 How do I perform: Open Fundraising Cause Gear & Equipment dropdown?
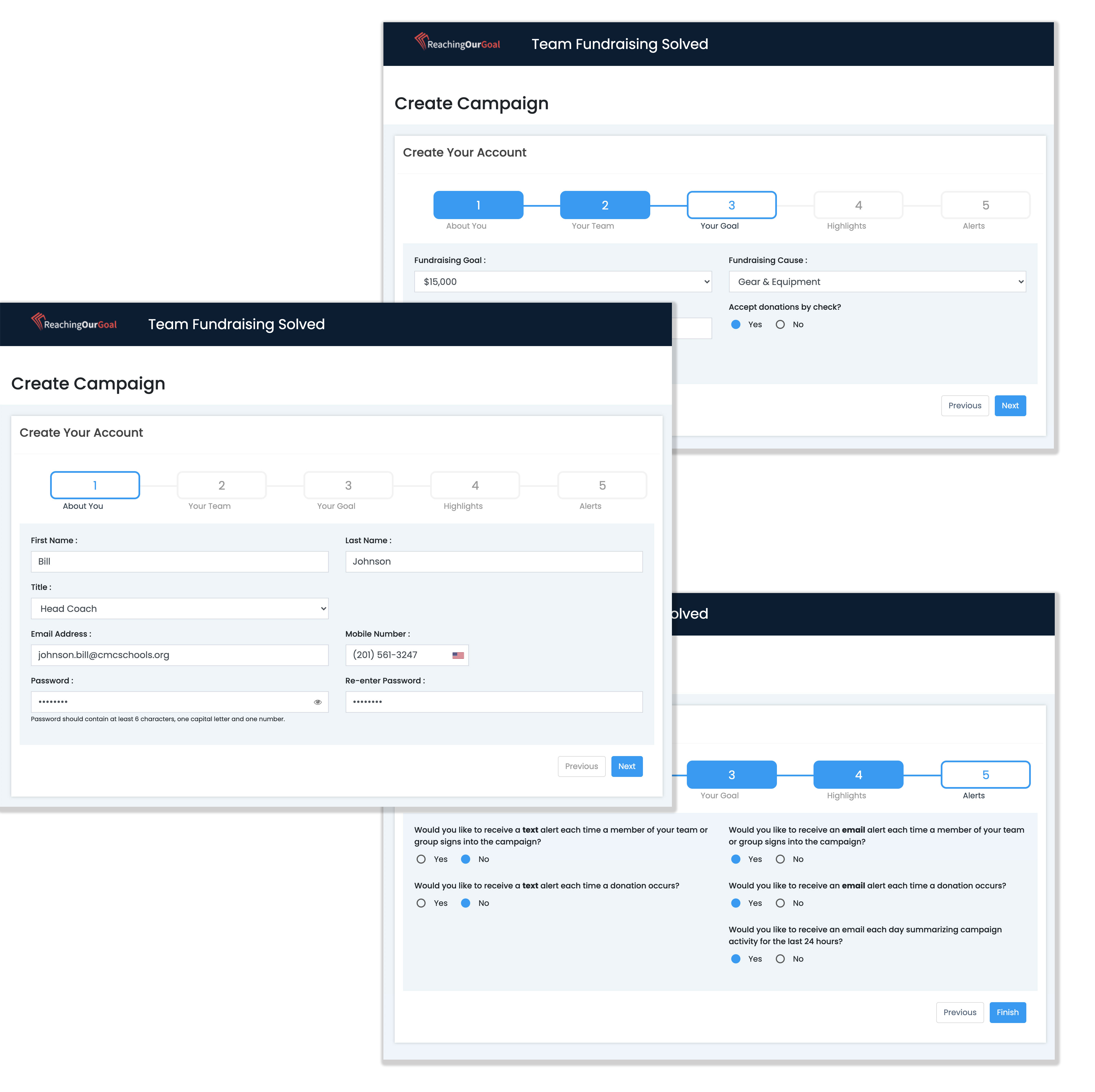click(x=877, y=282)
